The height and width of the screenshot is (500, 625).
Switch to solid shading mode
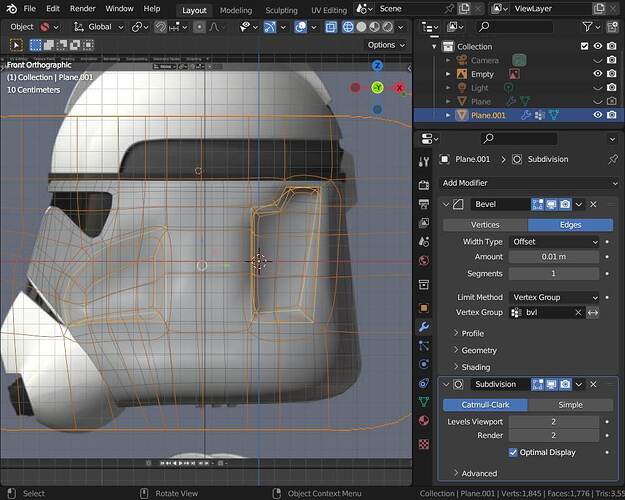(x=361, y=27)
